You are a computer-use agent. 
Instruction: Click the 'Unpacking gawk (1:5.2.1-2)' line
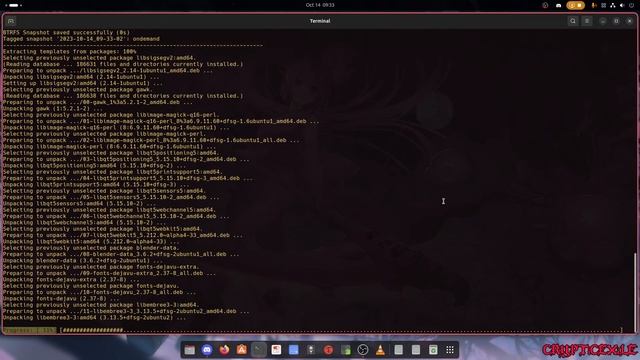[x=53, y=109]
